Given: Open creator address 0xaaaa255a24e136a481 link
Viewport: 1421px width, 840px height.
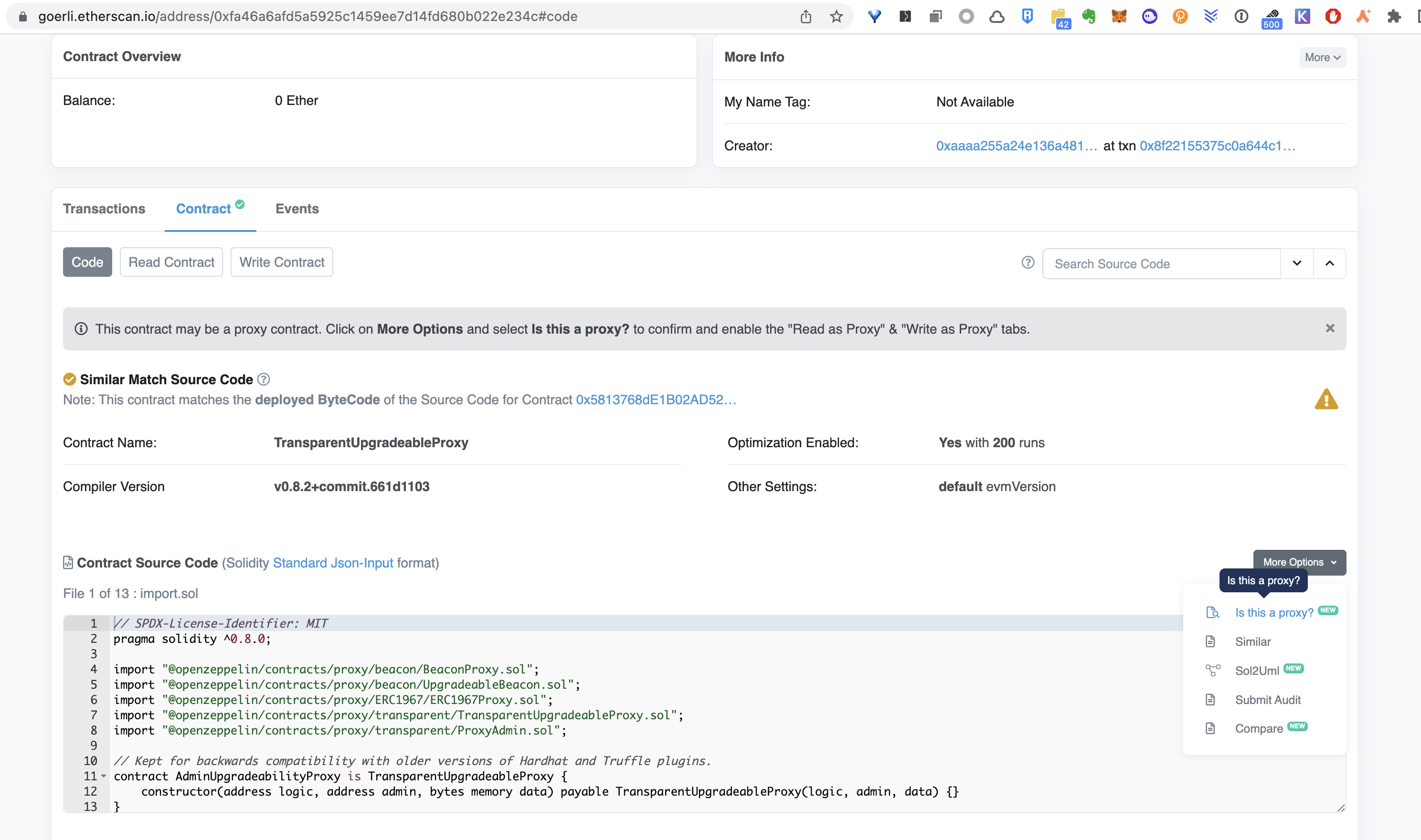Looking at the screenshot, I should click(1016, 146).
